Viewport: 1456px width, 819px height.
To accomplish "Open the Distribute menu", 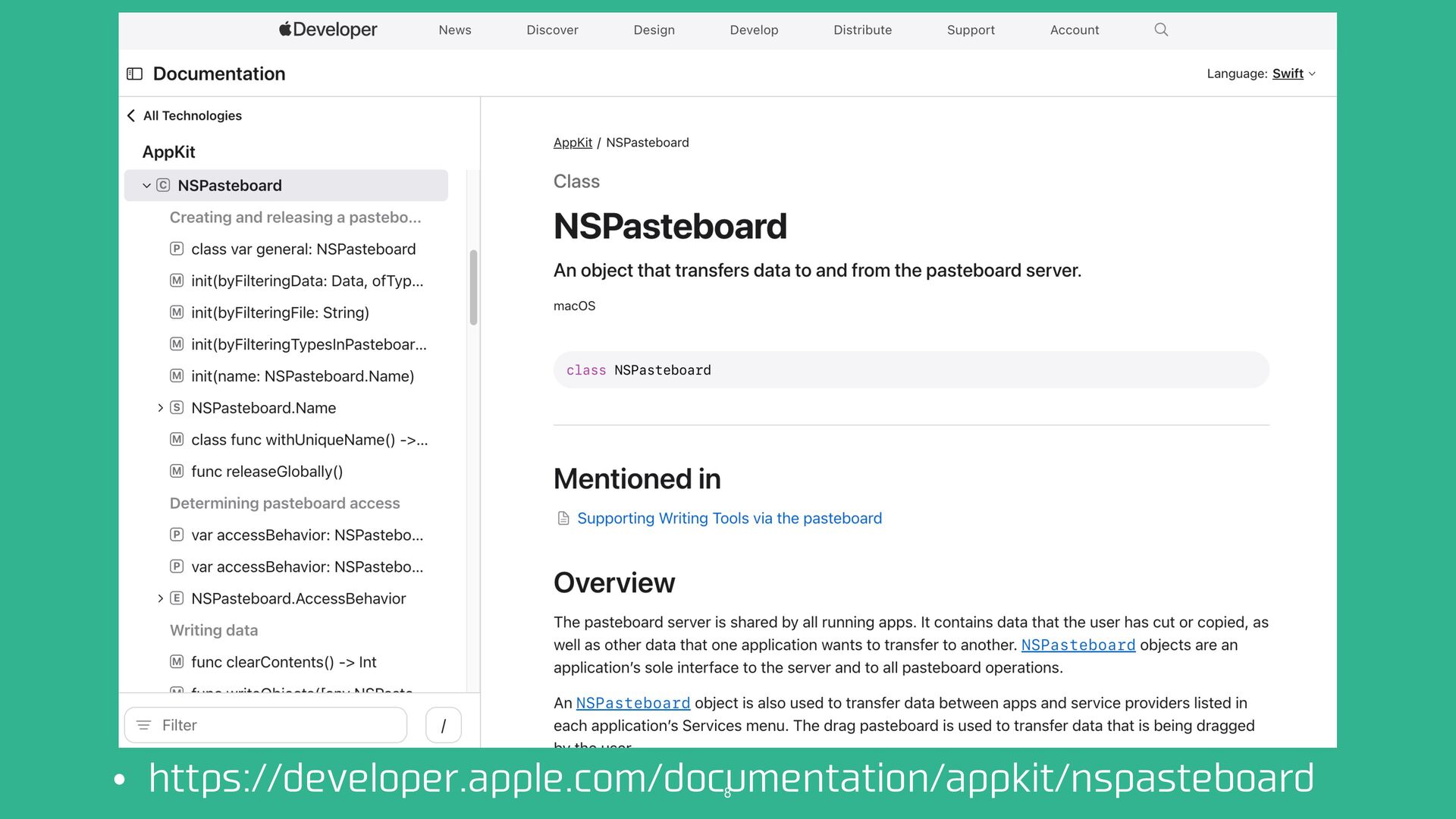I will point(862,30).
